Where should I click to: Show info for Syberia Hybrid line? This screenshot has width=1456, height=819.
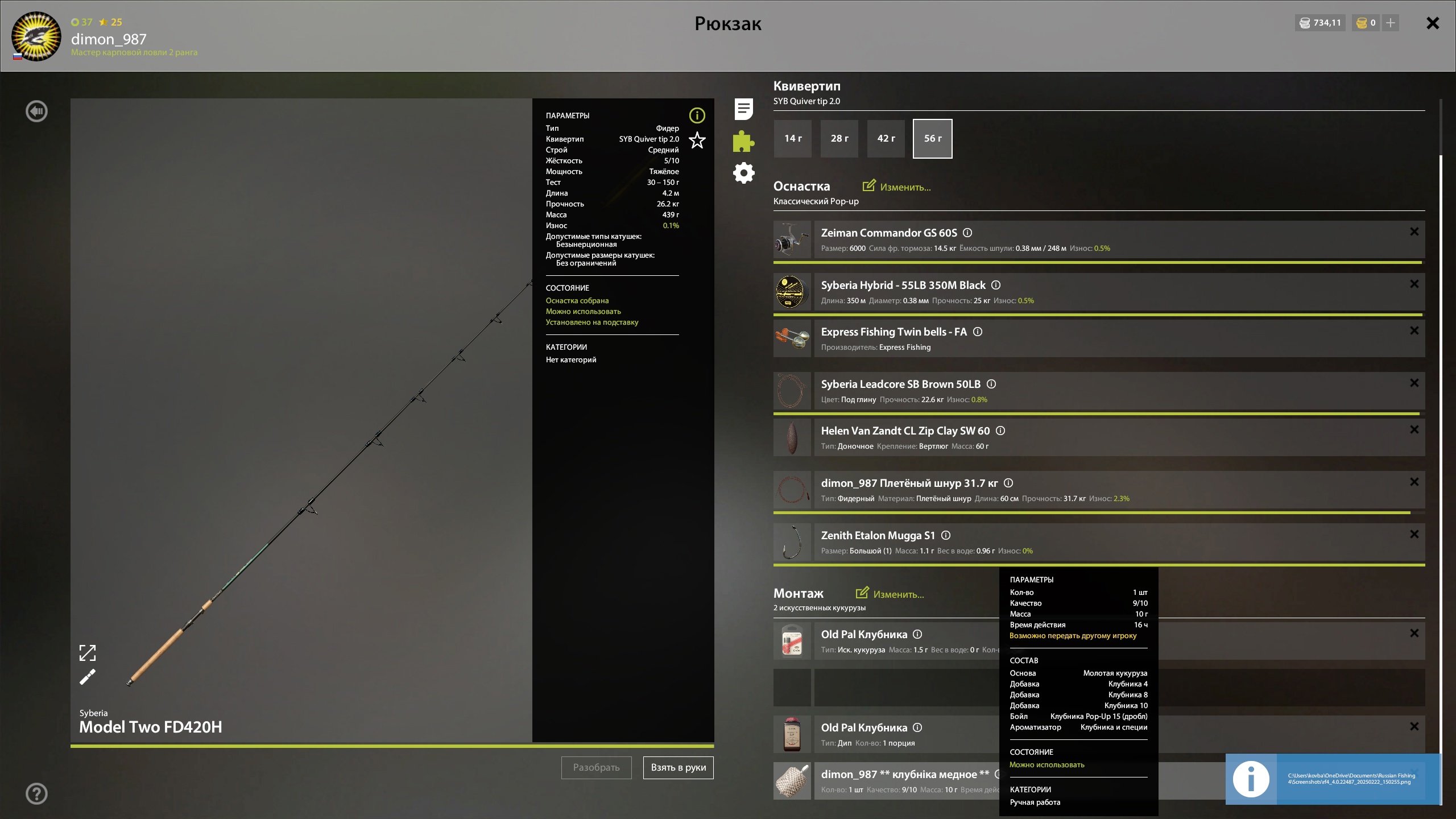click(x=996, y=285)
